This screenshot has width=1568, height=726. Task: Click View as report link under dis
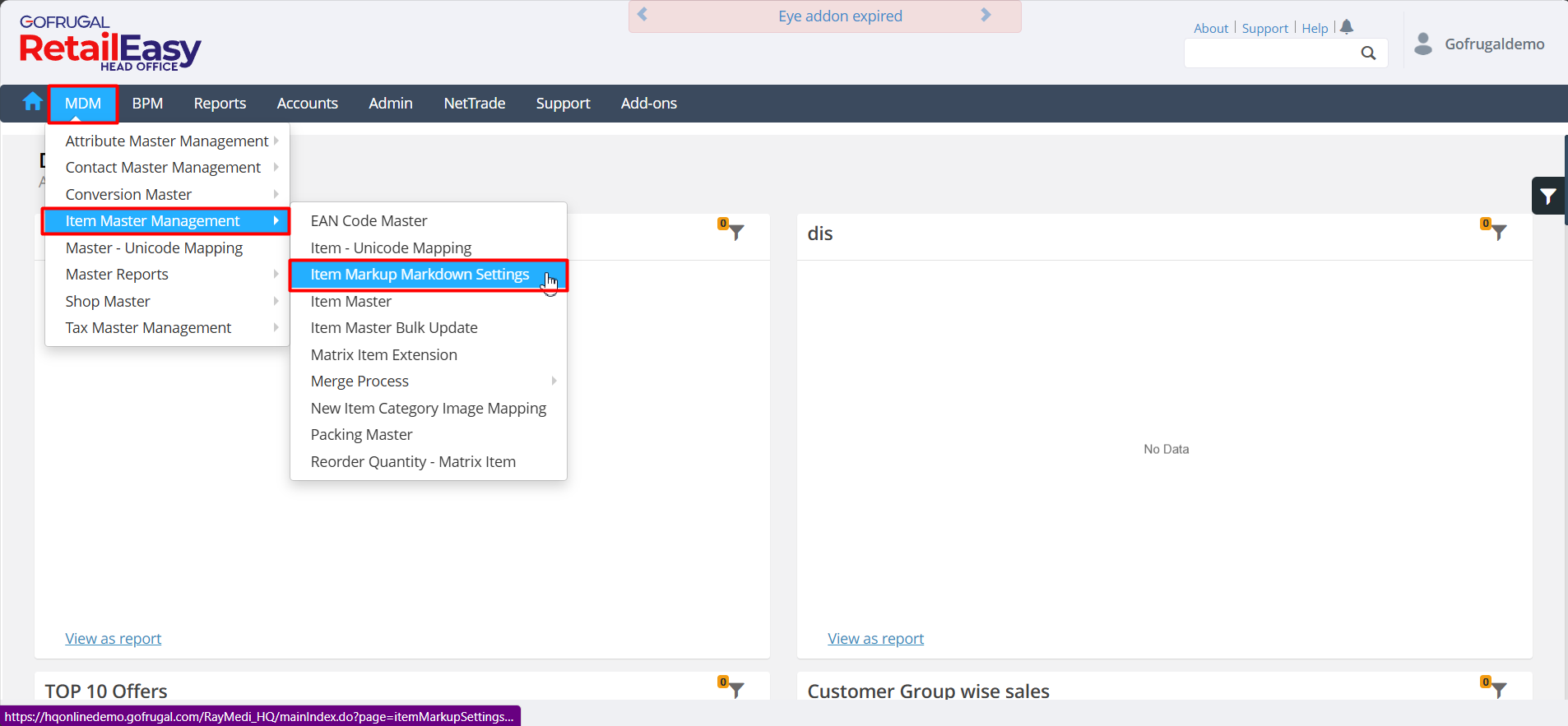tap(875, 639)
